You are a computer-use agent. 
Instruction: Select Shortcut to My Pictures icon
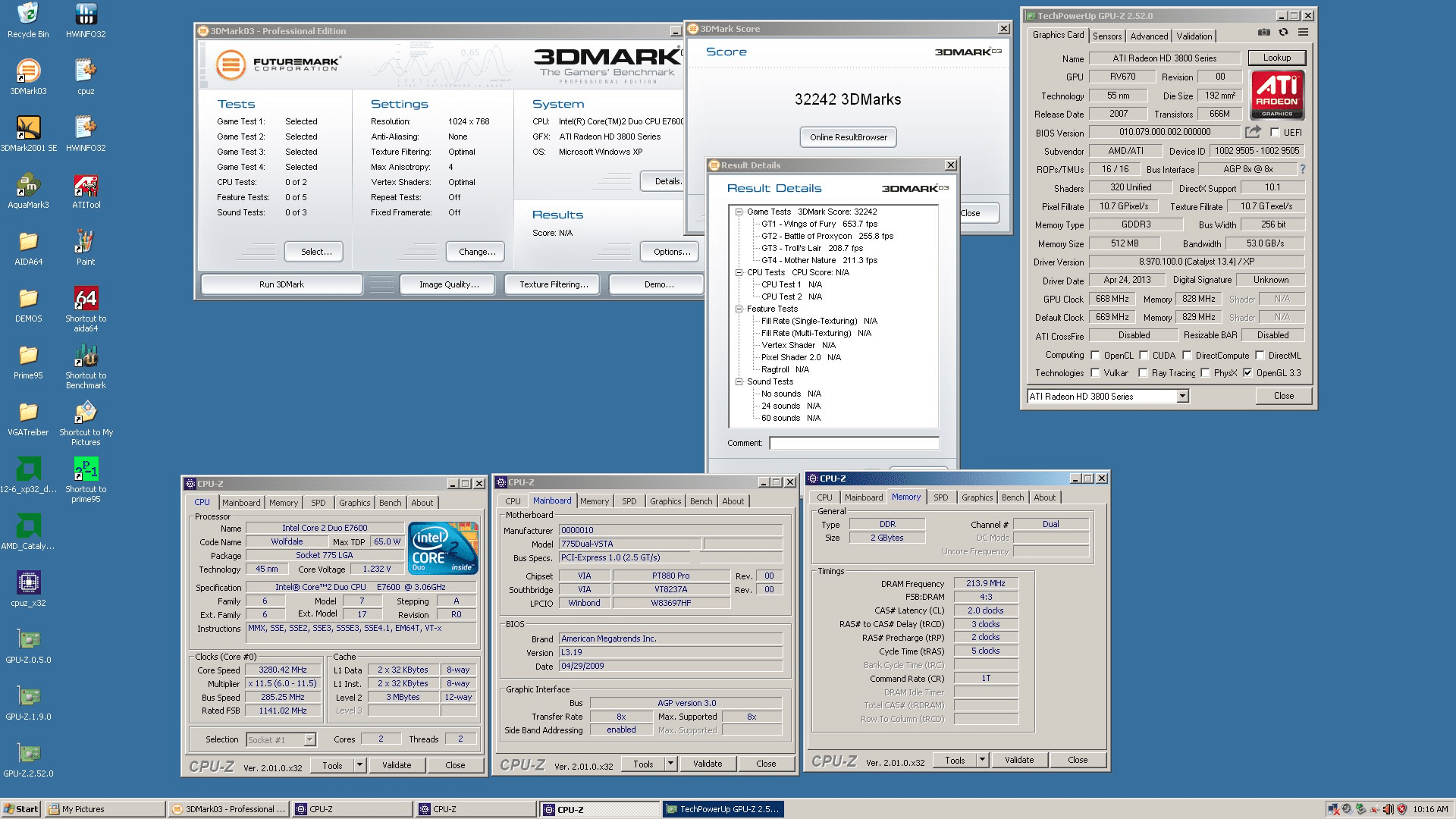(86, 423)
